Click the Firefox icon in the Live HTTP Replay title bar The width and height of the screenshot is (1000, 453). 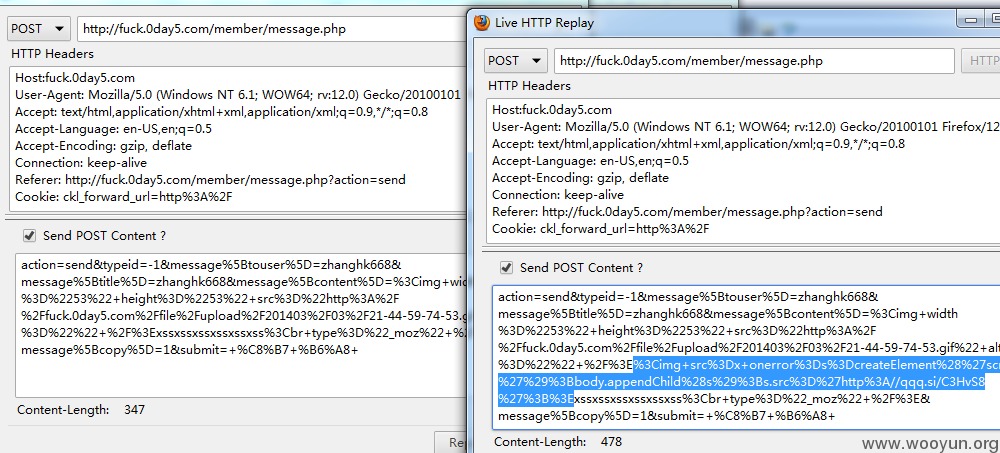(x=483, y=23)
